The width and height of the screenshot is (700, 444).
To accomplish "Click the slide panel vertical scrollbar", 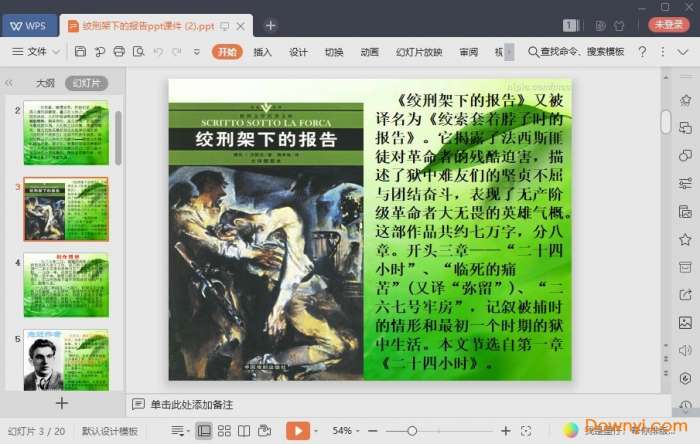I will point(118,138).
